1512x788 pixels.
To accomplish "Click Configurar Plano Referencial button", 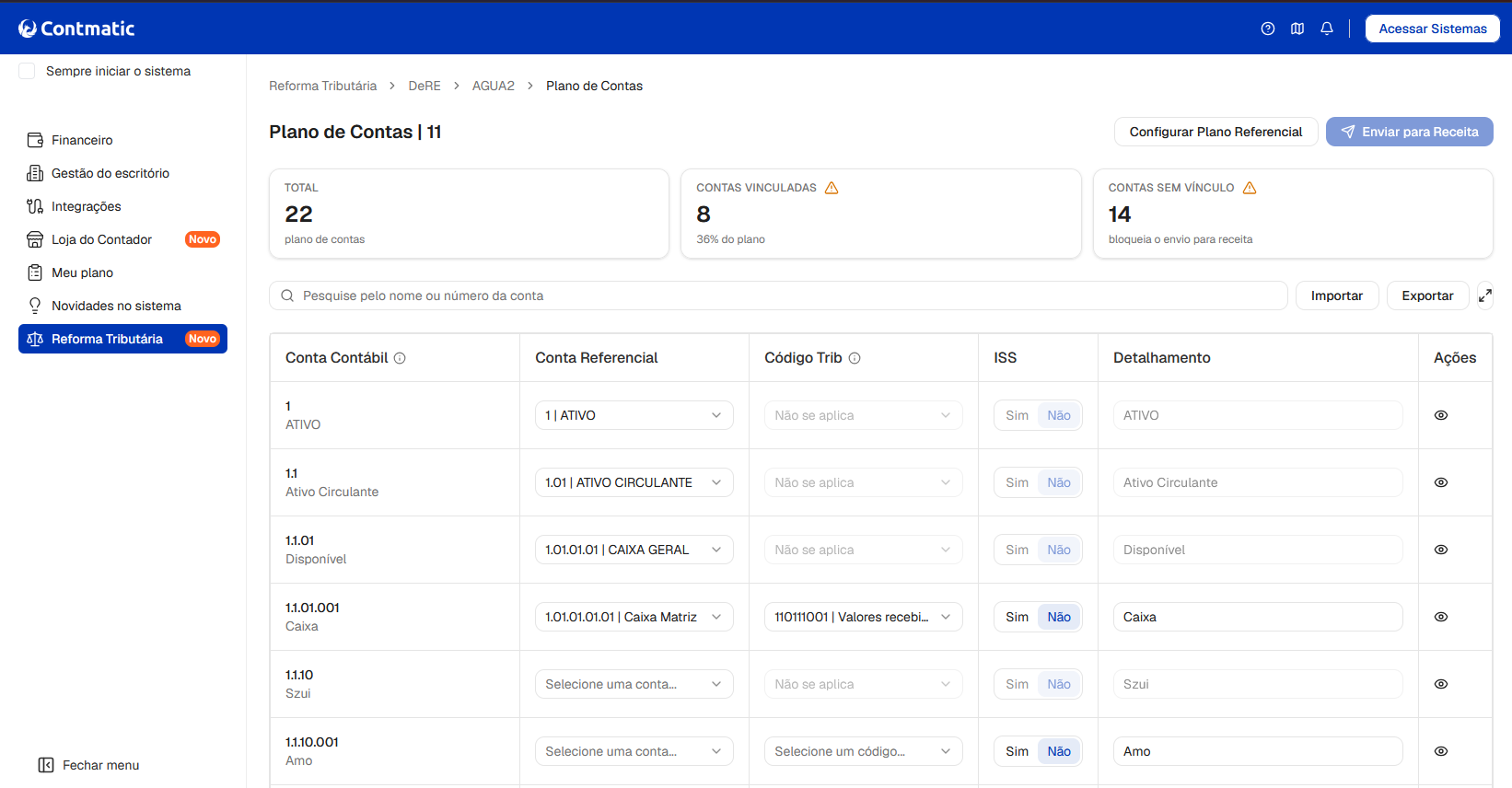I will click(x=1215, y=132).
